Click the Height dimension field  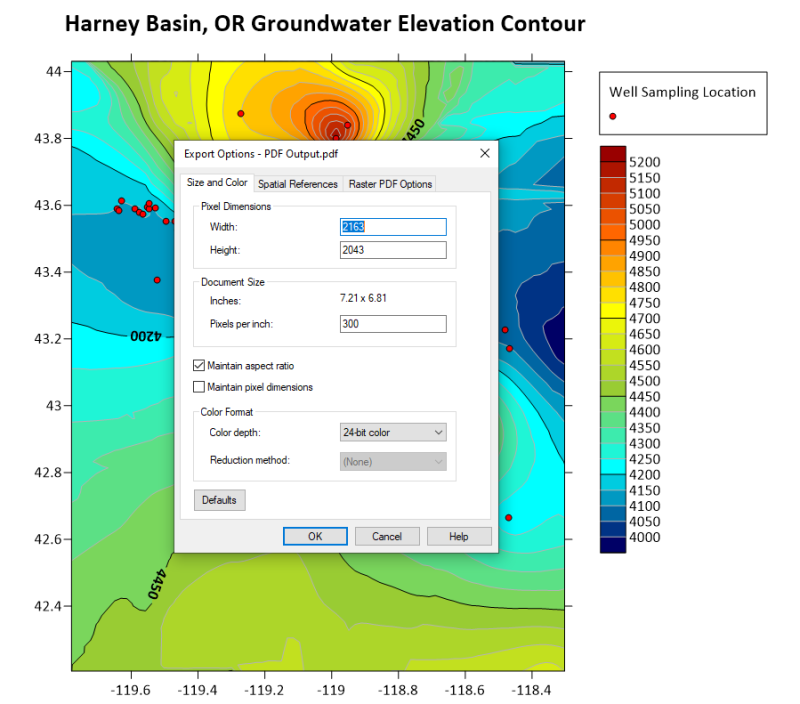pyautogui.click(x=393, y=250)
